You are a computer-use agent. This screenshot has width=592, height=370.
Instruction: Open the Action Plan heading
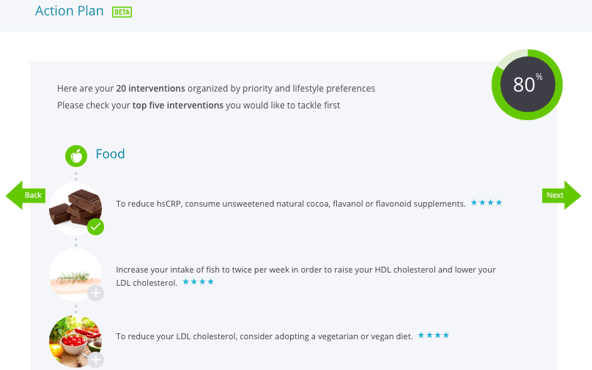coord(69,11)
